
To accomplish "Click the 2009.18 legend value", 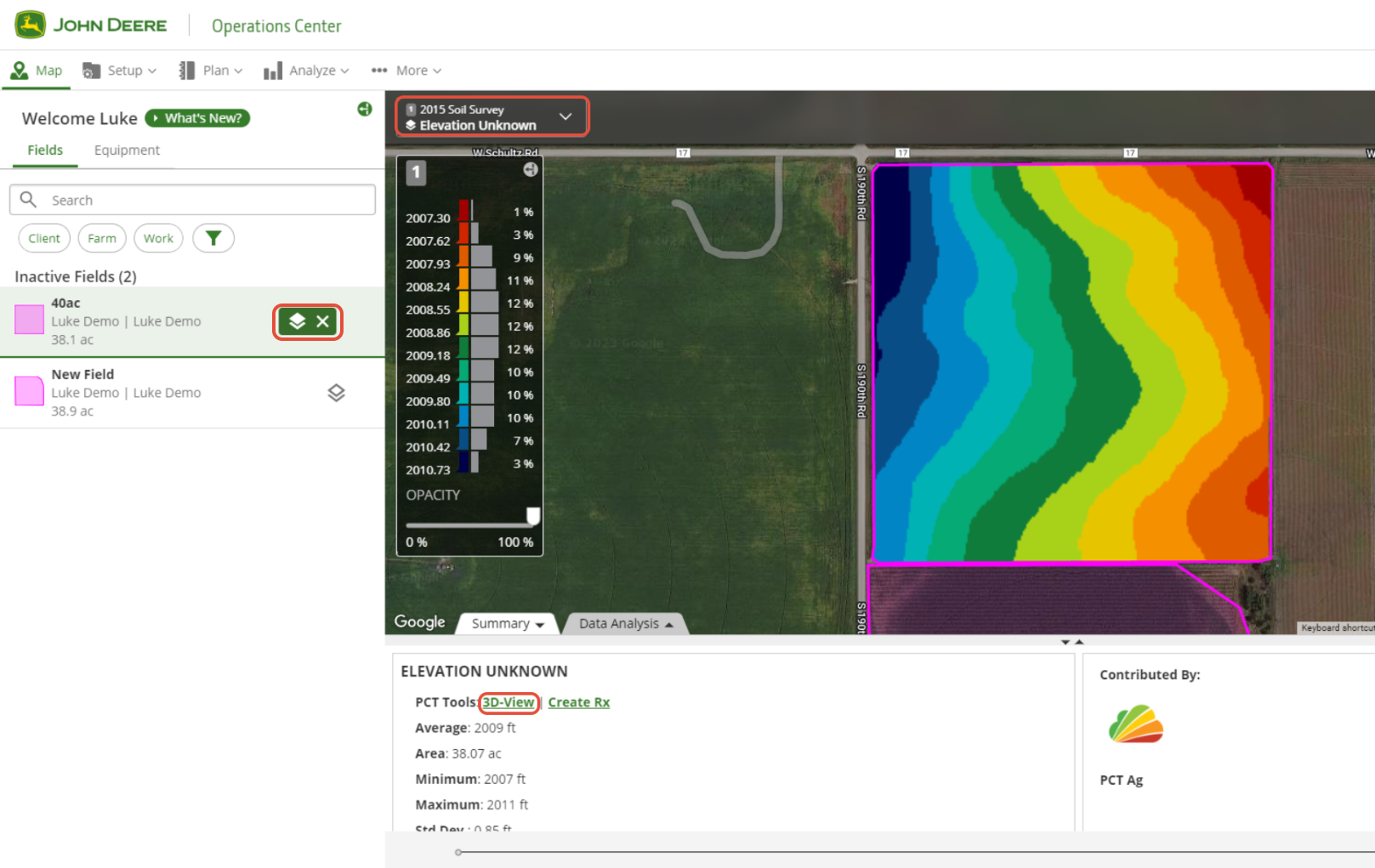I will [x=428, y=356].
